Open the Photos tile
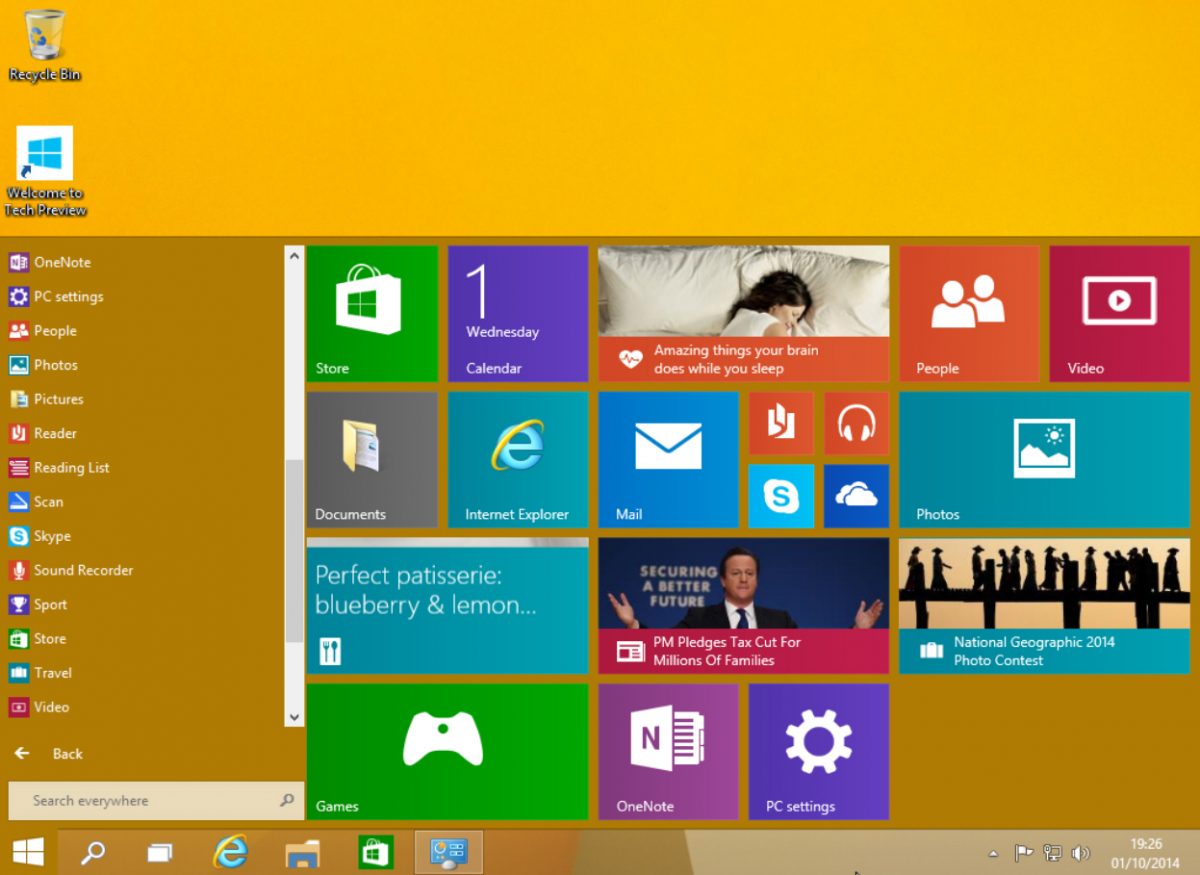 click(1043, 459)
